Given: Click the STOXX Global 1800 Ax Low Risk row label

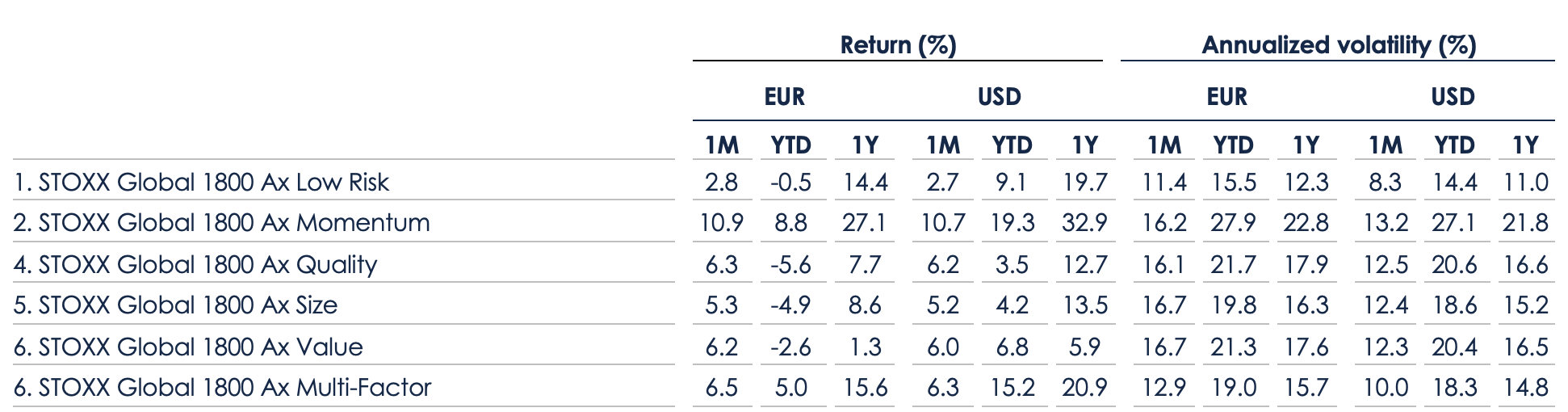Looking at the screenshot, I should pyautogui.click(x=201, y=183).
